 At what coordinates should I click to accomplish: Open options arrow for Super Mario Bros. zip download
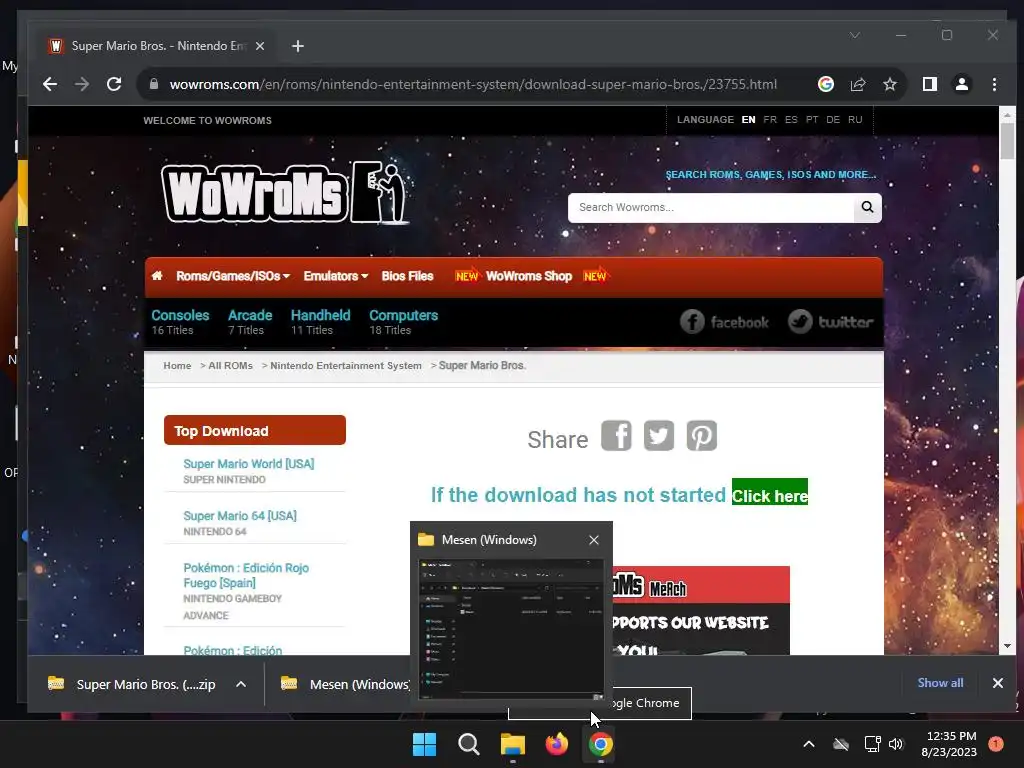click(x=241, y=684)
